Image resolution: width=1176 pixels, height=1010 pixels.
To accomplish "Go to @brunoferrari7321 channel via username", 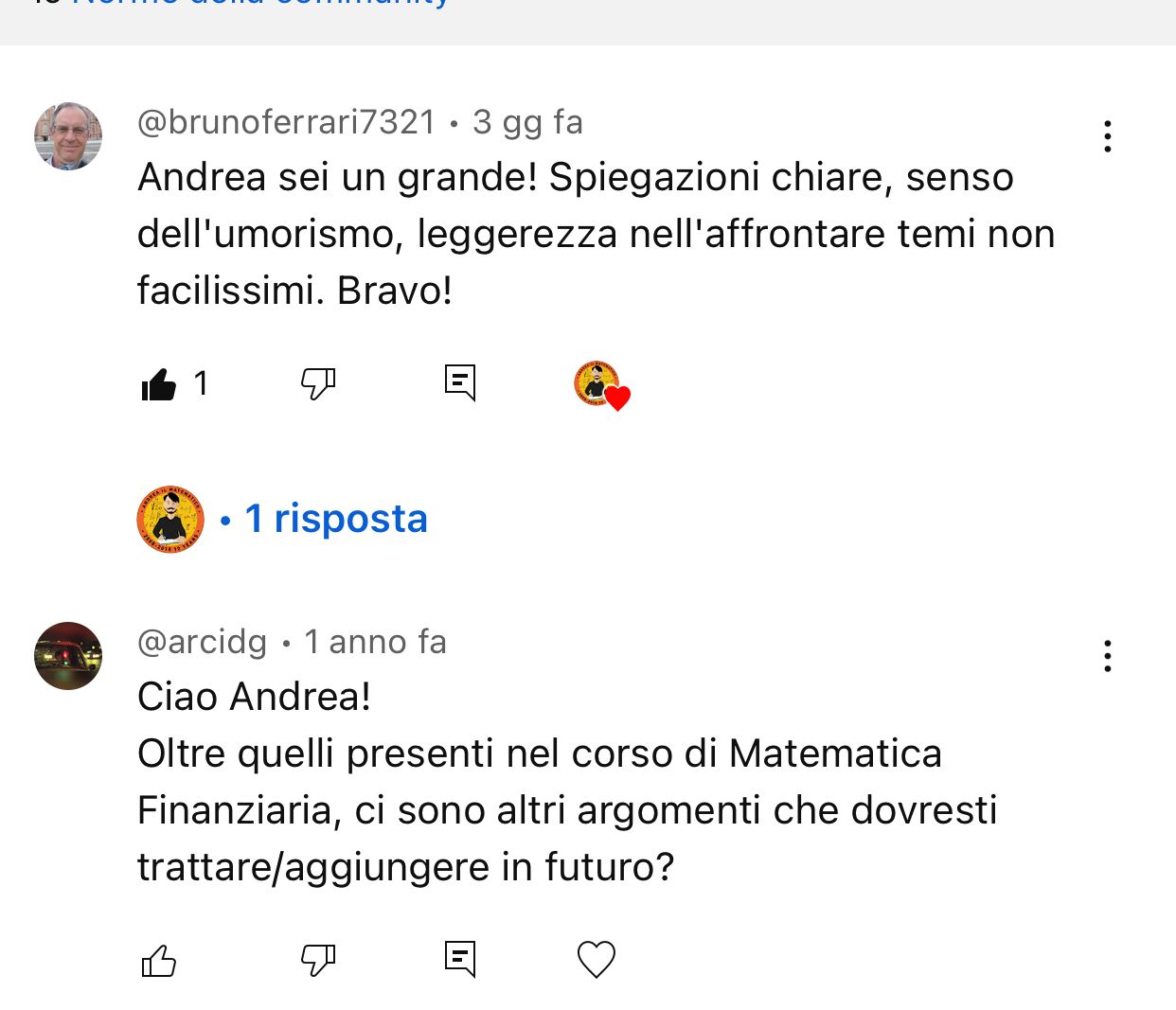I will 286,122.
